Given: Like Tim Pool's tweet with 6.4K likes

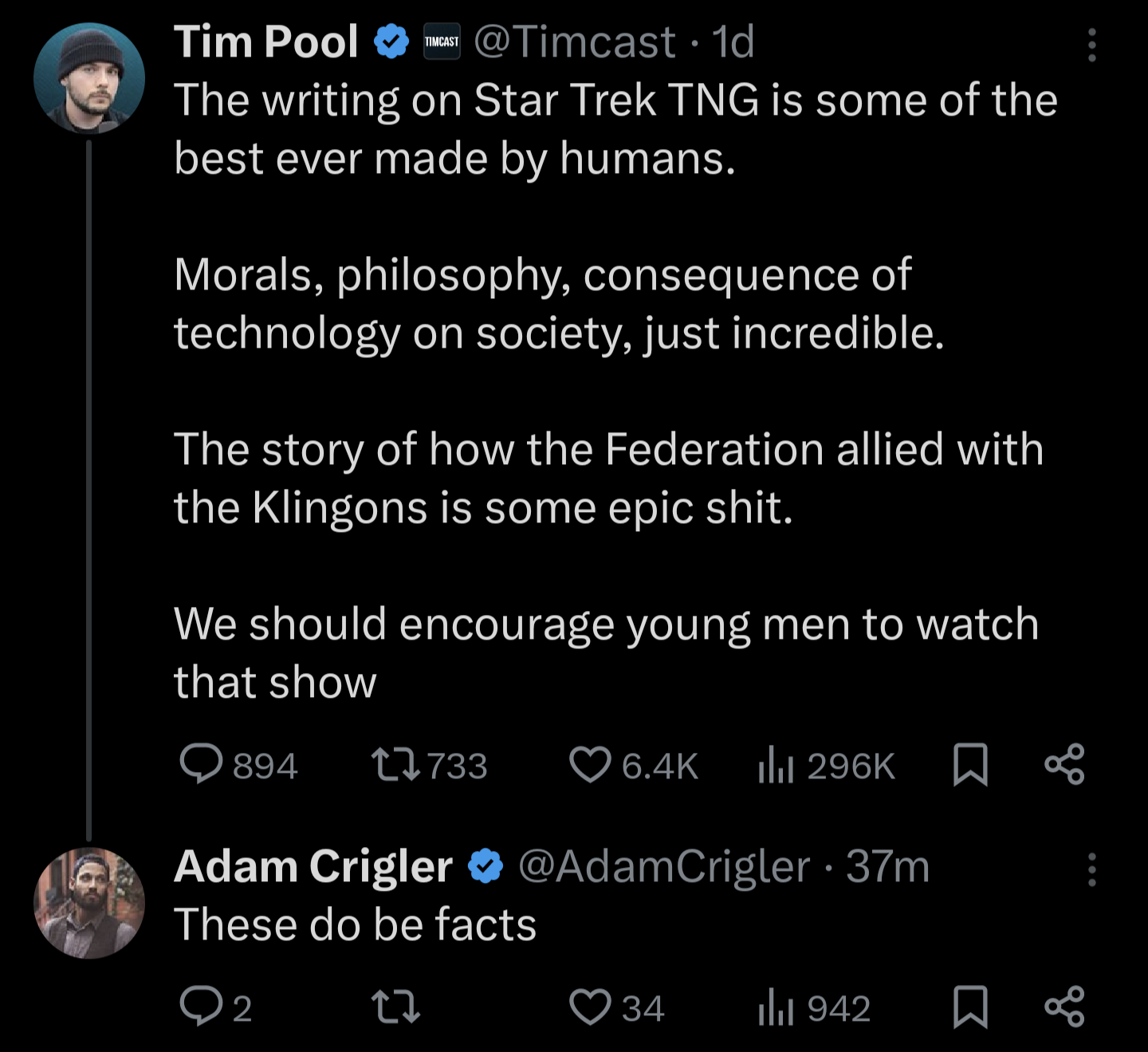Looking at the screenshot, I should [634, 765].
